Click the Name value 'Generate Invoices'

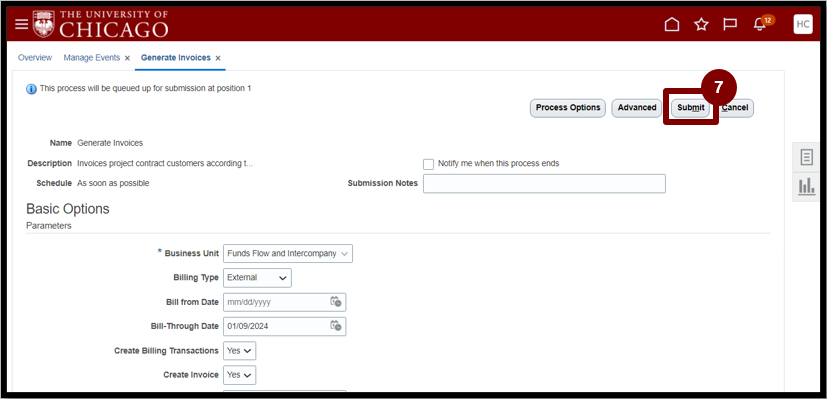point(110,143)
